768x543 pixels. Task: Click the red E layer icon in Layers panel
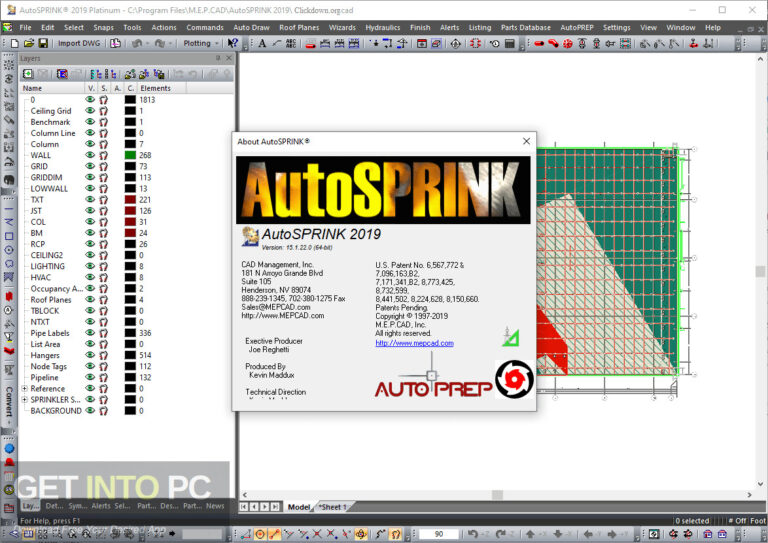point(62,74)
